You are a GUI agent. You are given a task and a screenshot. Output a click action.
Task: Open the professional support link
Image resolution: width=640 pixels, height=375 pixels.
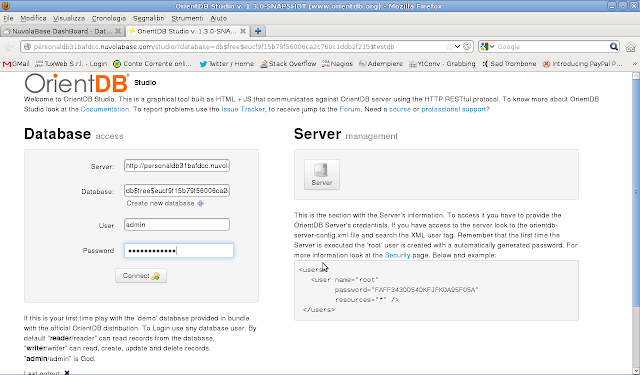coord(453,109)
